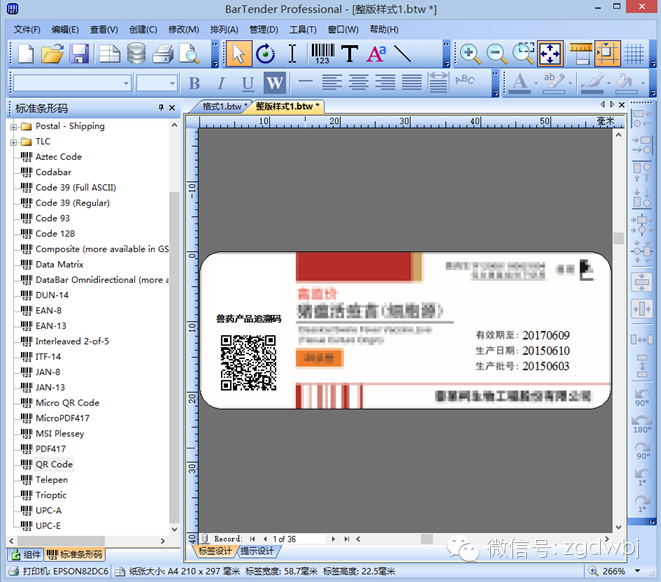The width and height of the screenshot is (661, 582).
Task: Open the 文件(F) menu
Action: (x=27, y=30)
